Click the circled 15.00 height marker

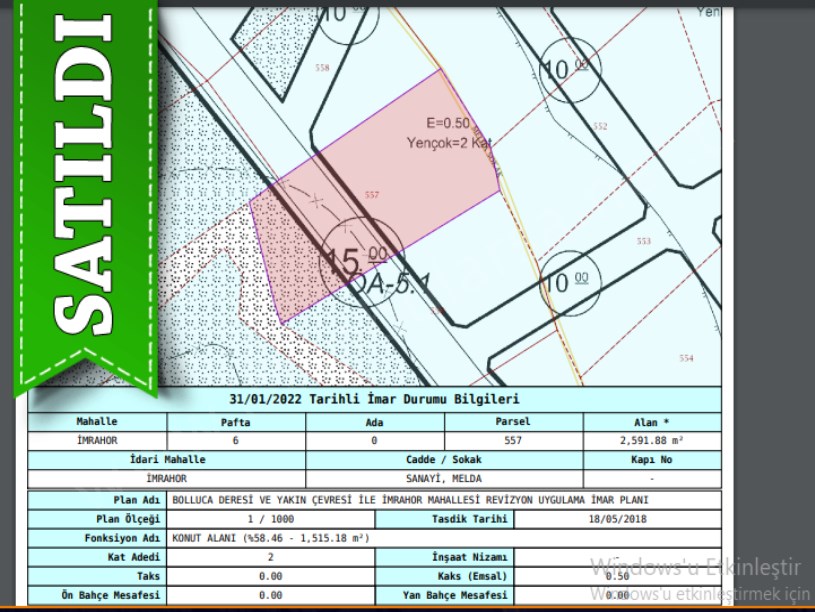361,260
